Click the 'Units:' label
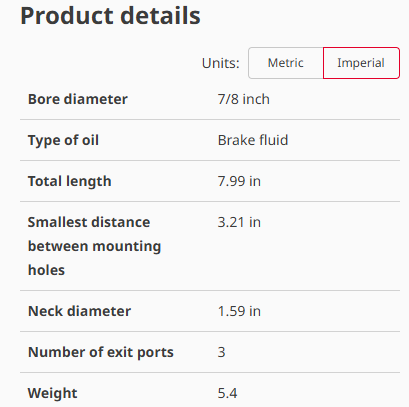The height and width of the screenshot is (407, 409). 221,63
